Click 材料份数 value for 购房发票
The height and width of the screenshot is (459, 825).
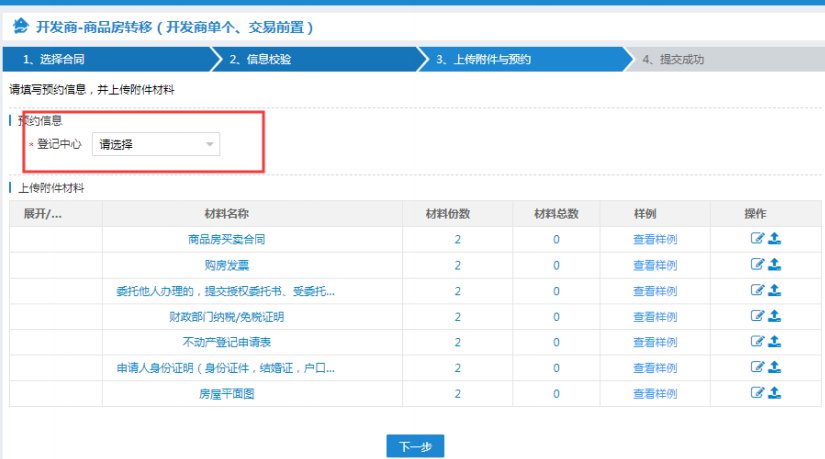(458, 265)
